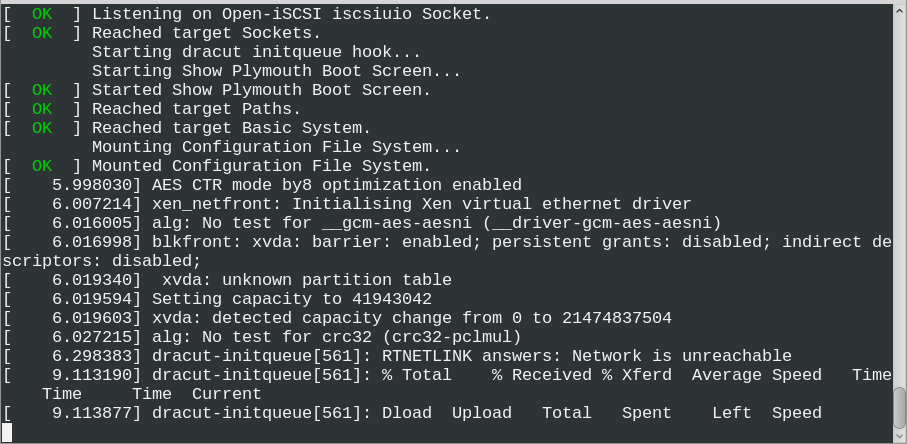907x444 pixels.
Task: Click the 'xen_netfront' driver message text
Action: (421, 204)
